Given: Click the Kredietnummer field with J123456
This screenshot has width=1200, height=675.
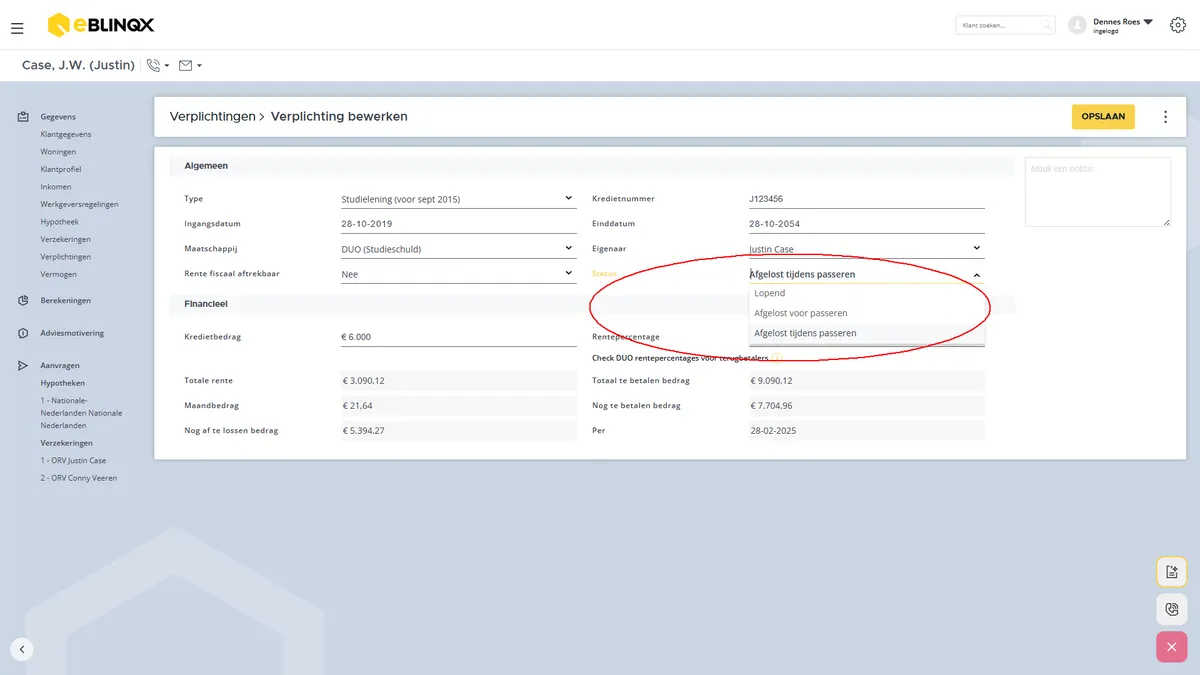Looking at the screenshot, I should tap(867, 199).
